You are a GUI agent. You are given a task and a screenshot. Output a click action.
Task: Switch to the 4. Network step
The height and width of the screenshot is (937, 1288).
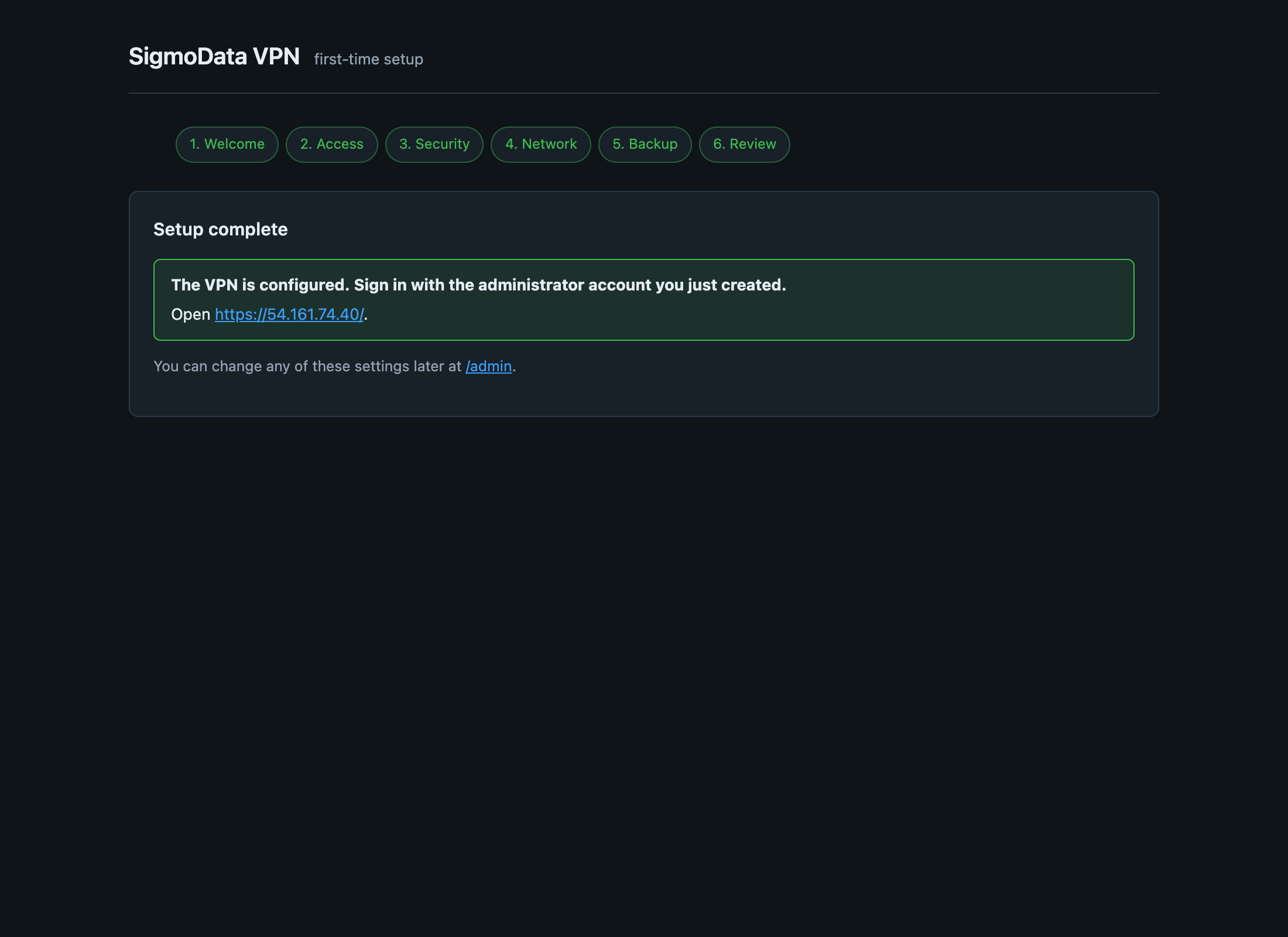[541, 145]
